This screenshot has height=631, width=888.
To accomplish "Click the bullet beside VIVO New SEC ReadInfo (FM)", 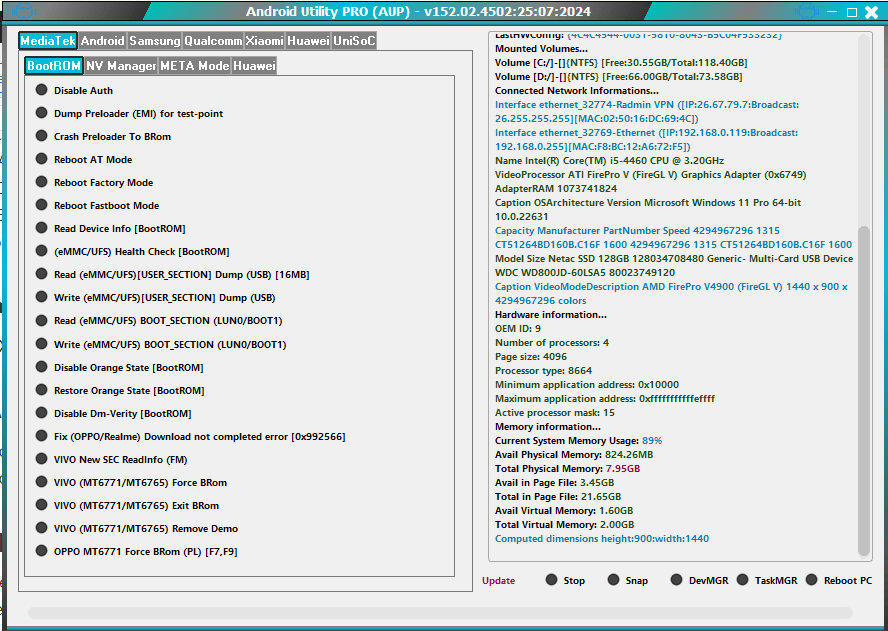I will pos(40,459).
